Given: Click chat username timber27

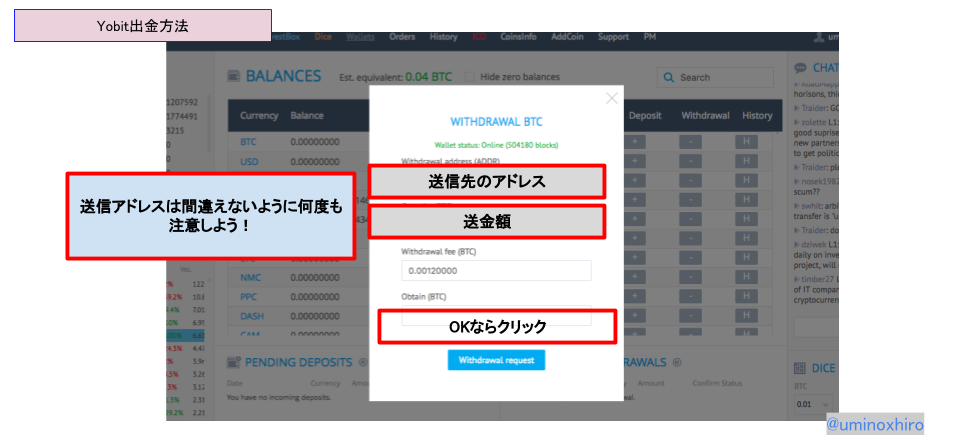Looking at the screenshot, I should [x=818, y=279].
